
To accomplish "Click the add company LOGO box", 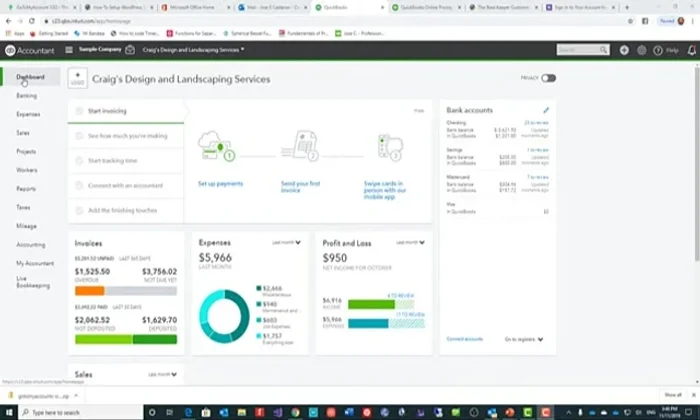I will click(x=78, y=78).
